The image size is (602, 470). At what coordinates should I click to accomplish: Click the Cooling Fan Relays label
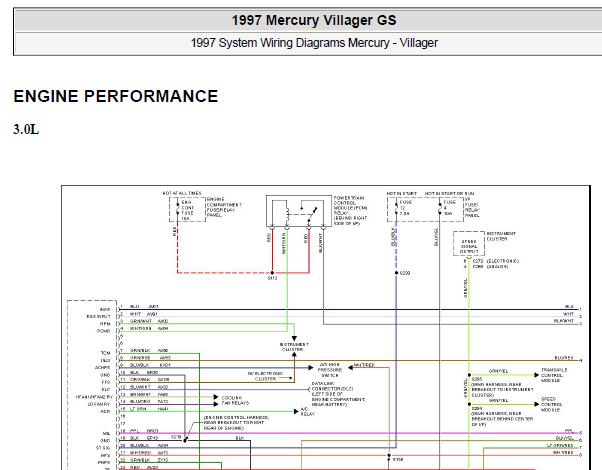(235, 400)
